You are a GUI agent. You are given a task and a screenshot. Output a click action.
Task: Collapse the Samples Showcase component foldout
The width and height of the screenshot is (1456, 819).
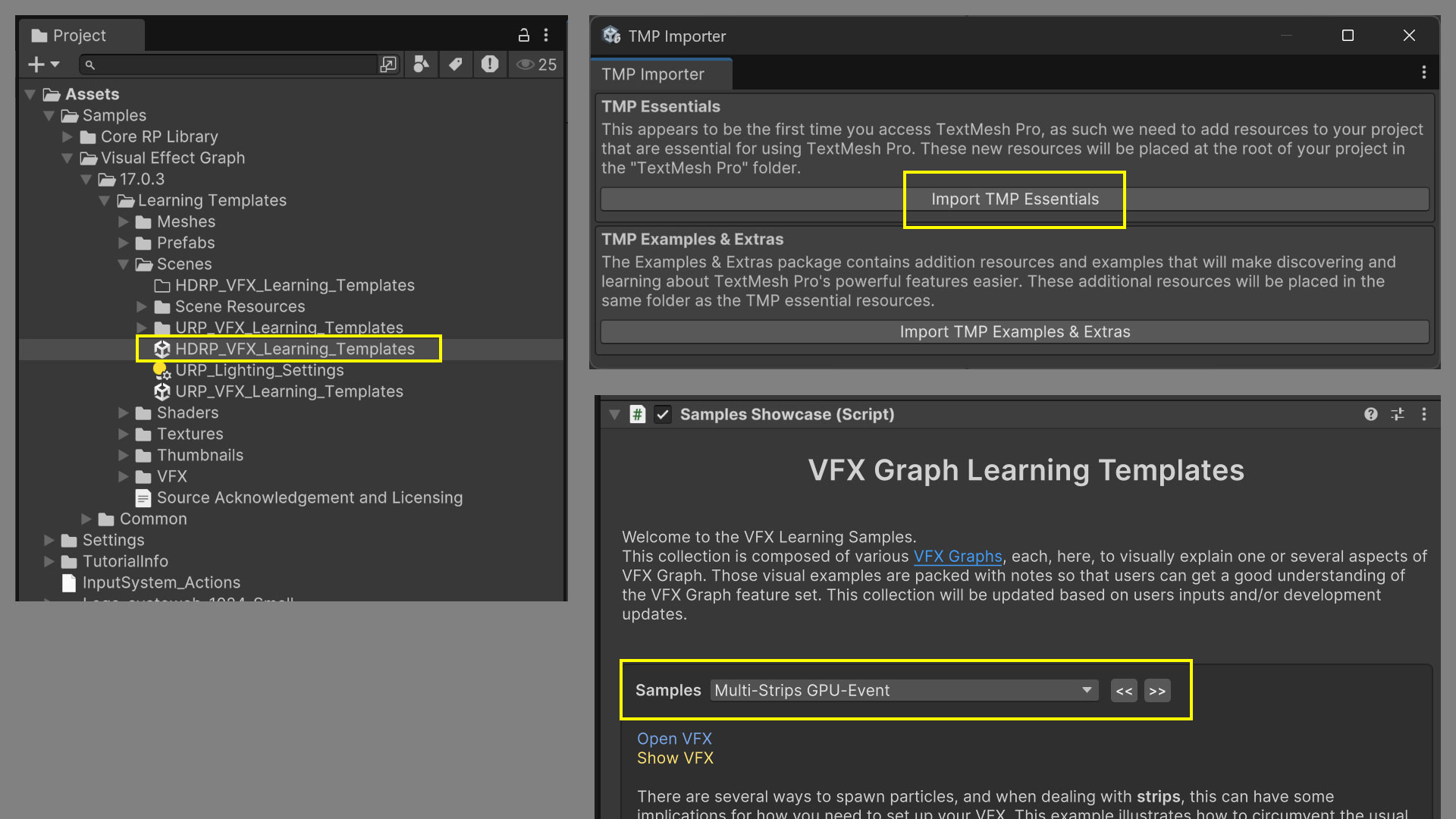614,414
